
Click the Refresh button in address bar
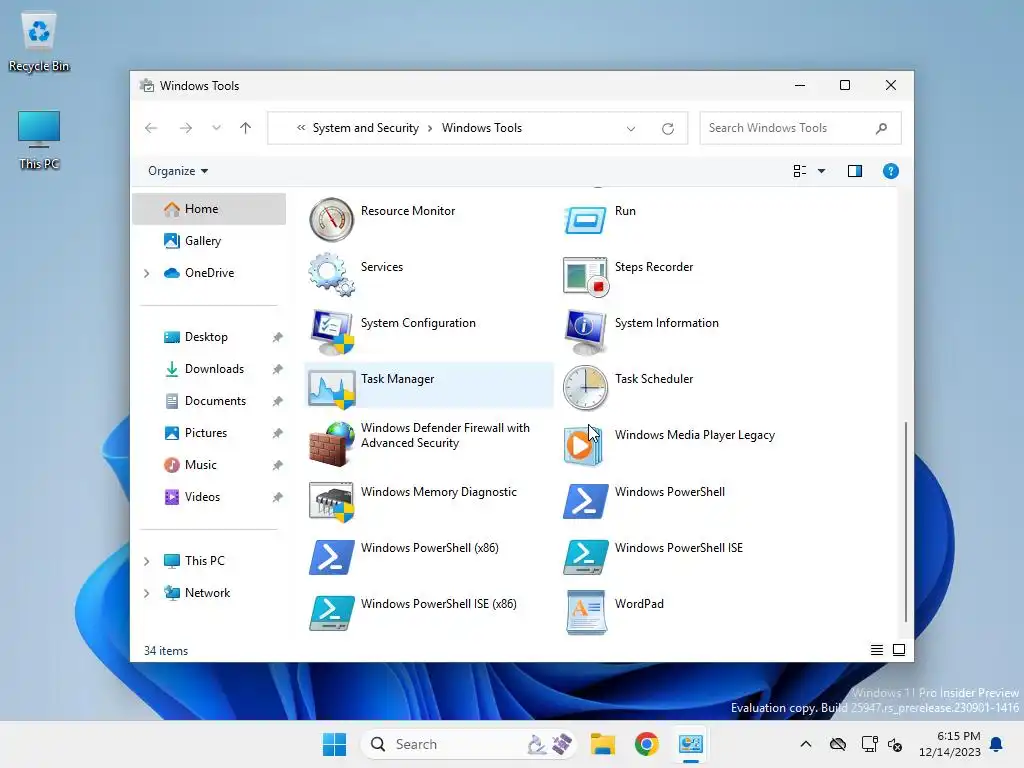click(x=667, y=129)
